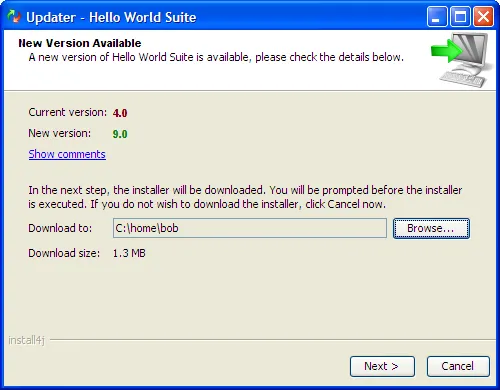
Task: Close the Updater window
Action: pos(483,16)
